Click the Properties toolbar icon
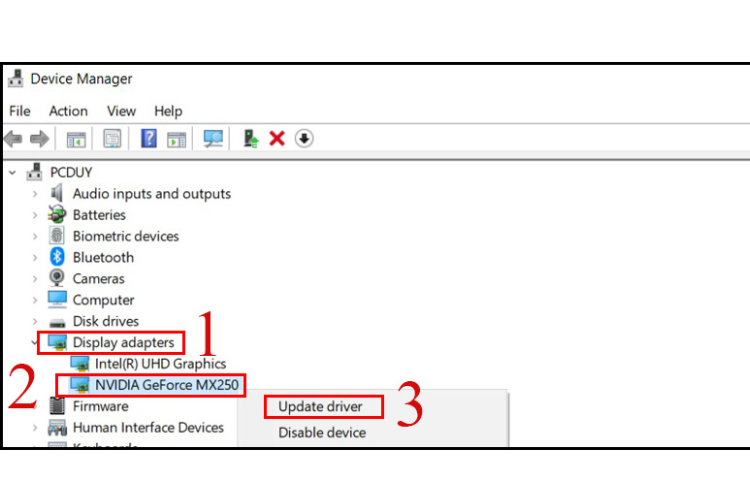 [x=112, y=139]
